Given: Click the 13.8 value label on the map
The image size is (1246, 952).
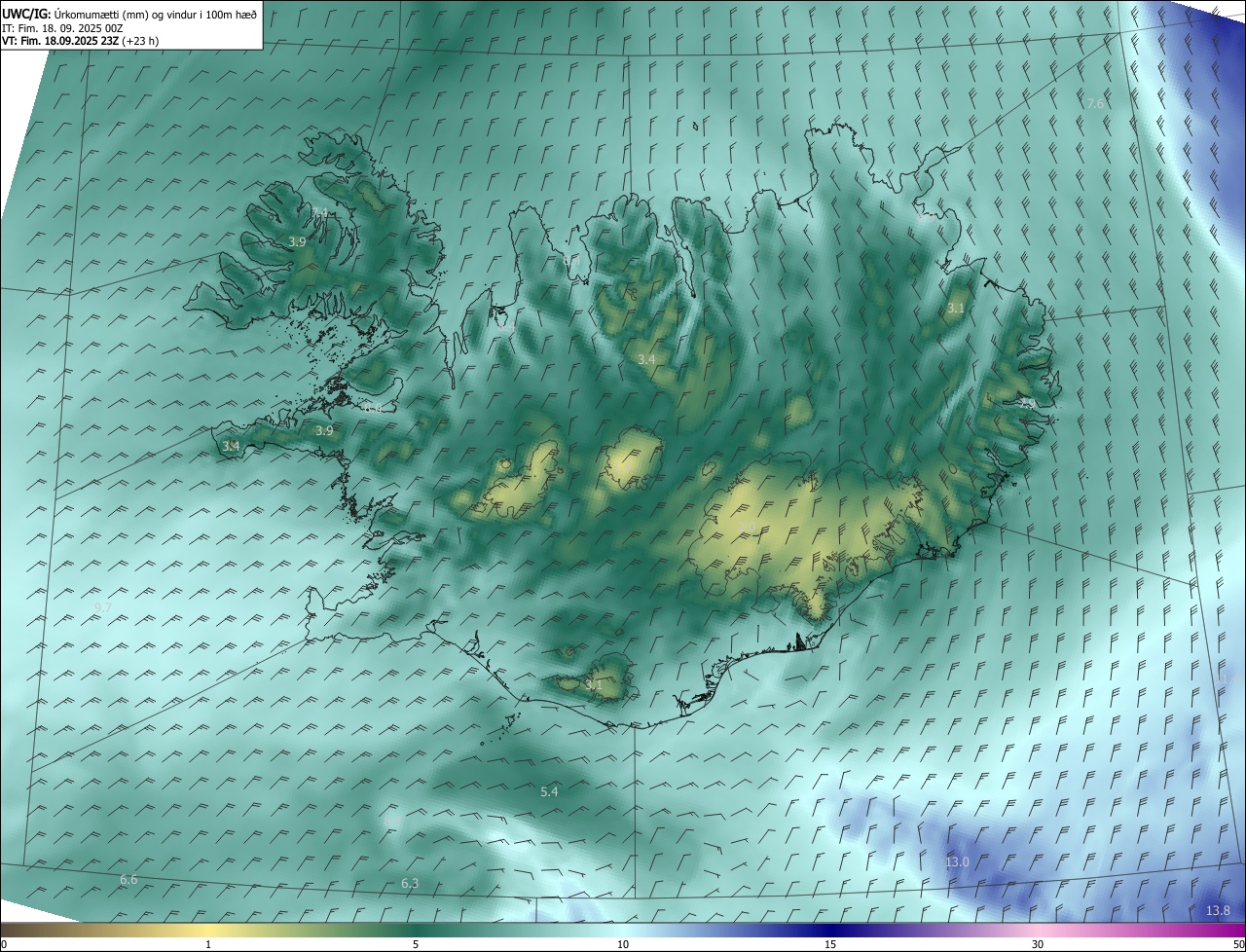Looking at the screenshot, I should [1218, 910].
